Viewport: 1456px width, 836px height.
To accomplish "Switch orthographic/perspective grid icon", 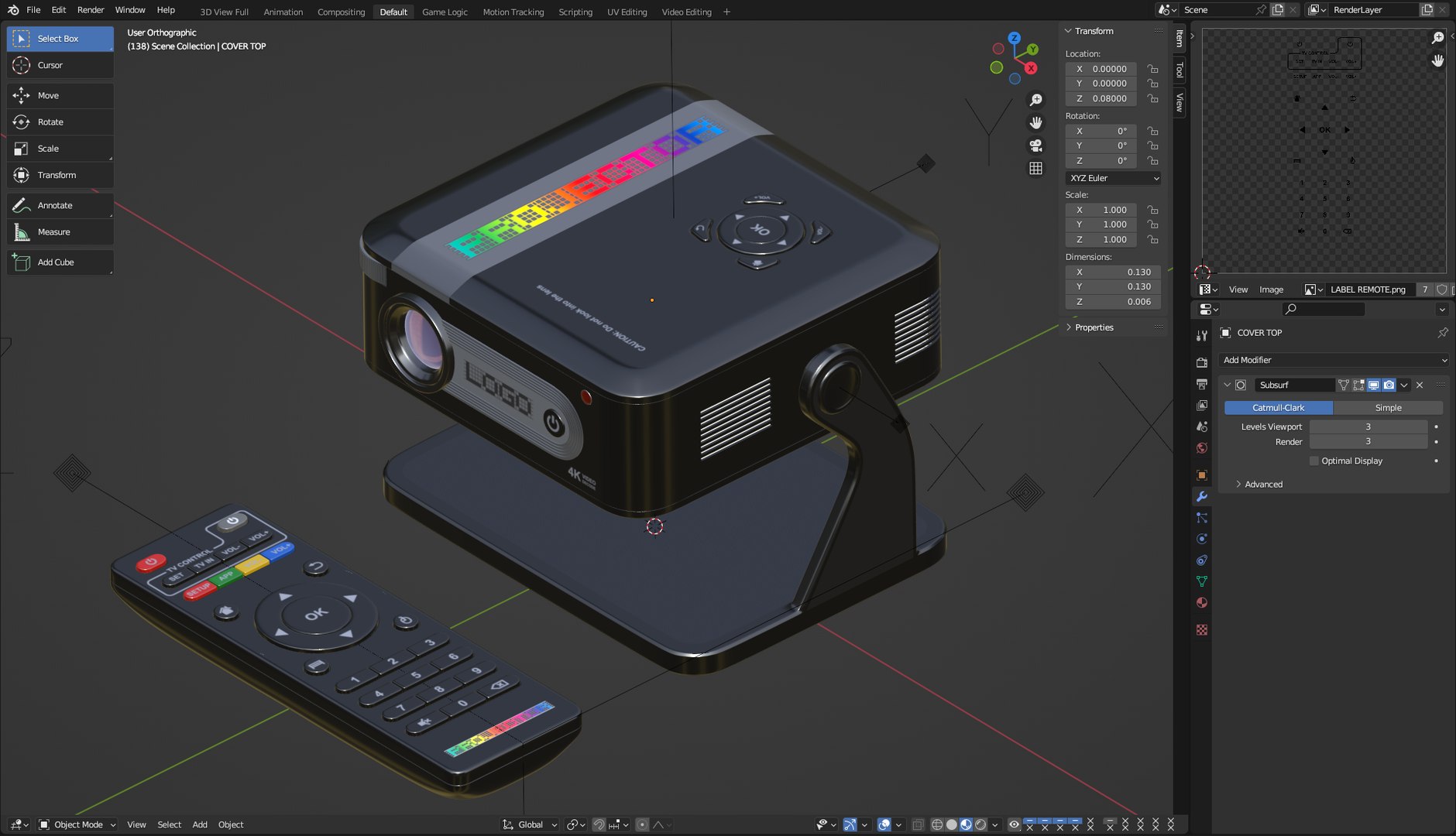I will coord(1035,168).
